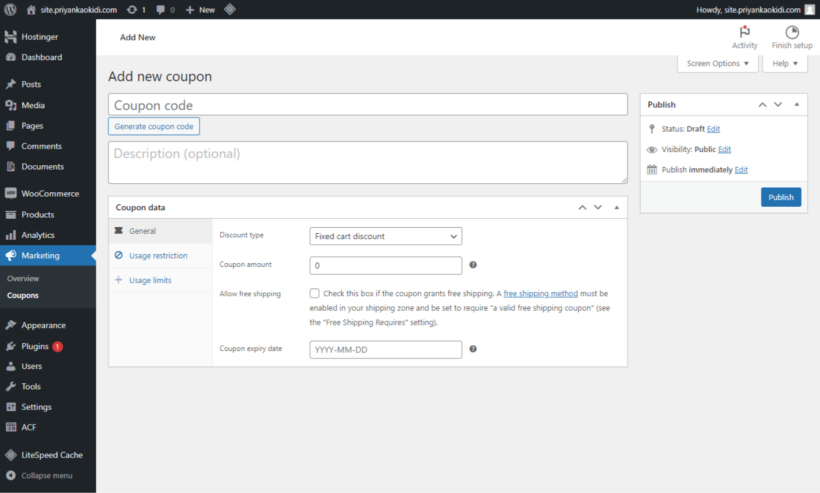Click the diamond icon in admin bar

tap(230, 9)
